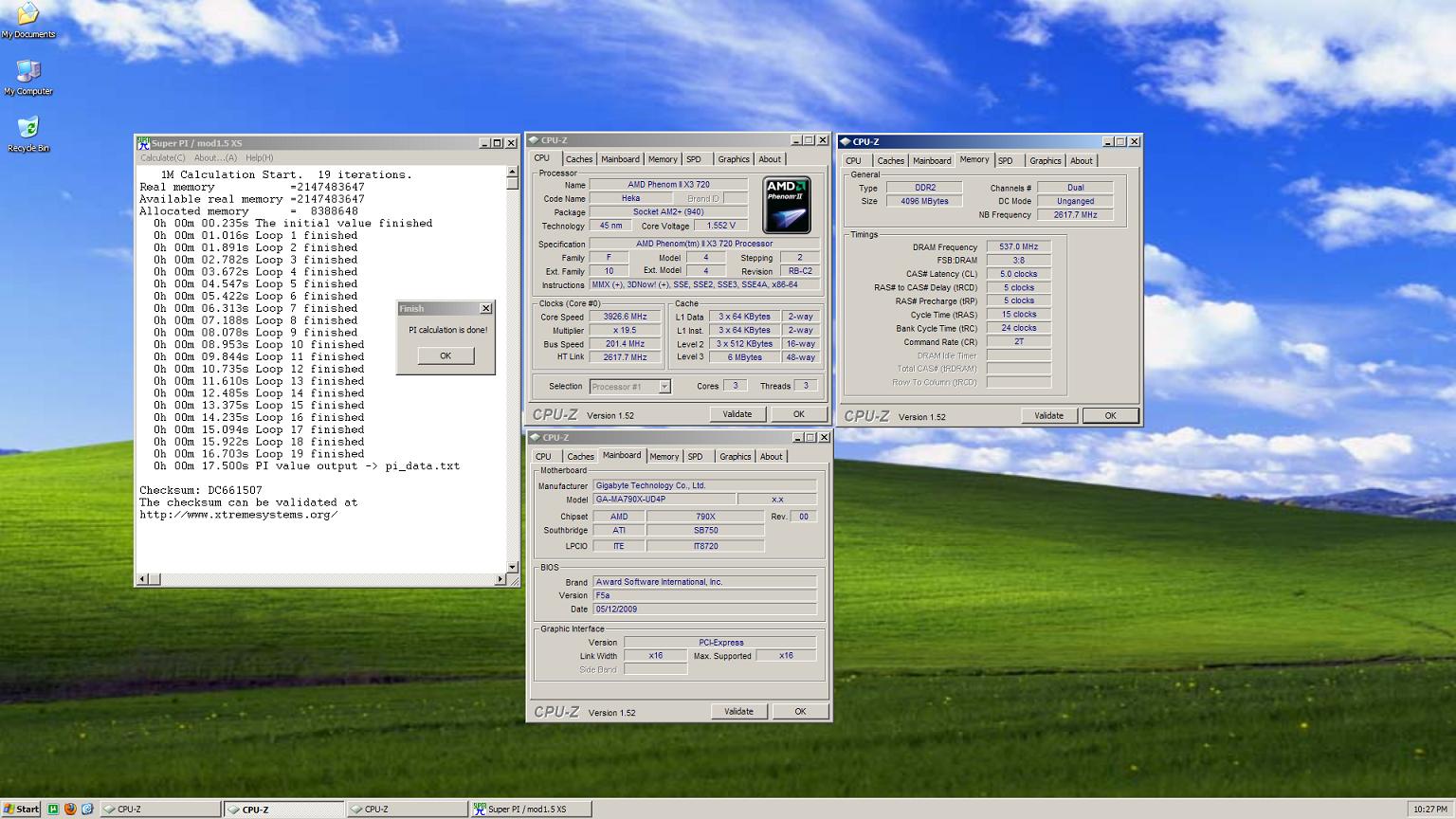The height and width of the screenshot is (819, 1456).
Task: Open My Documents desktop icon
Action: pyautogui.click(x=28, y=20)
